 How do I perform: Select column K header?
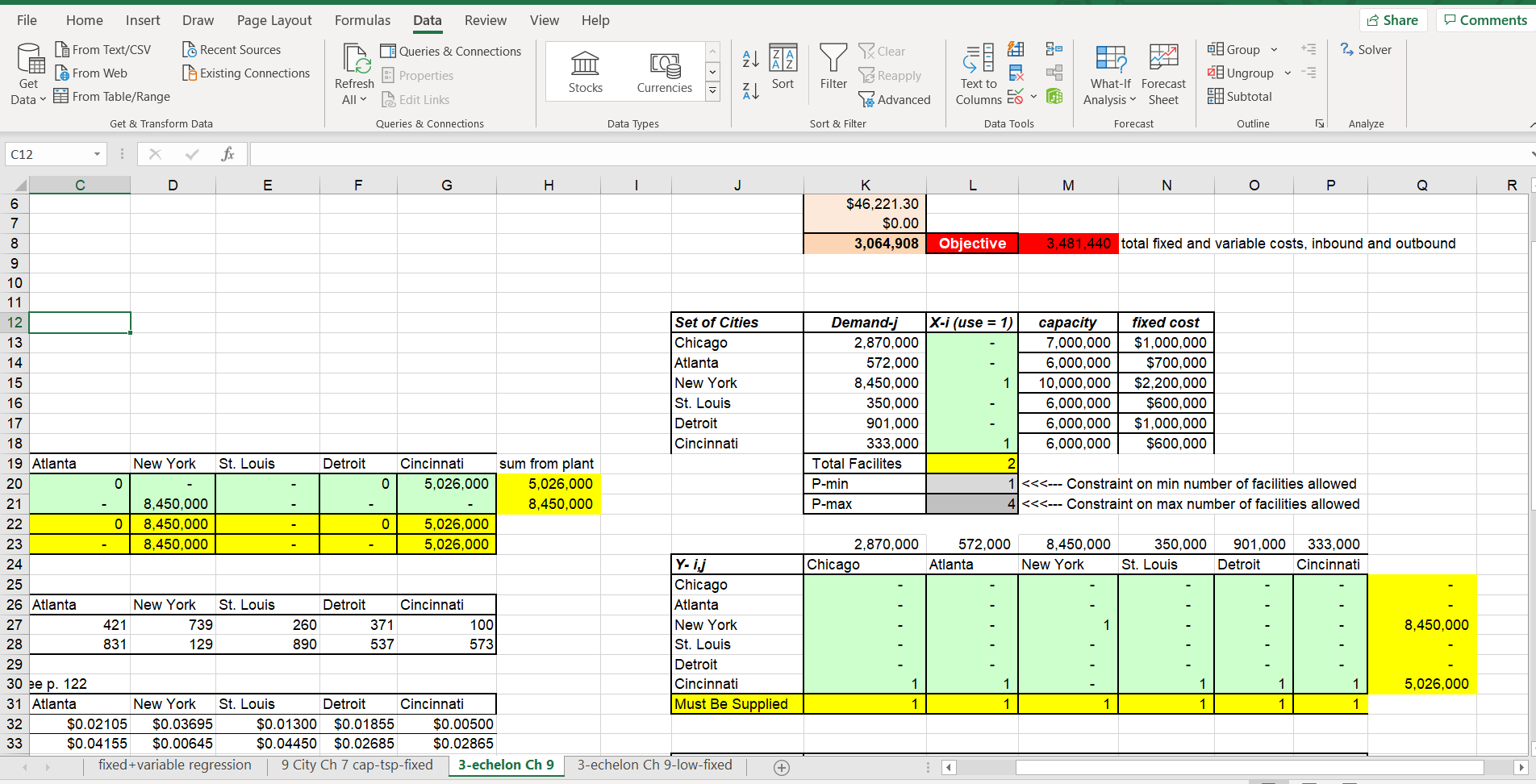pyautogui.click(x=865, y=186)
